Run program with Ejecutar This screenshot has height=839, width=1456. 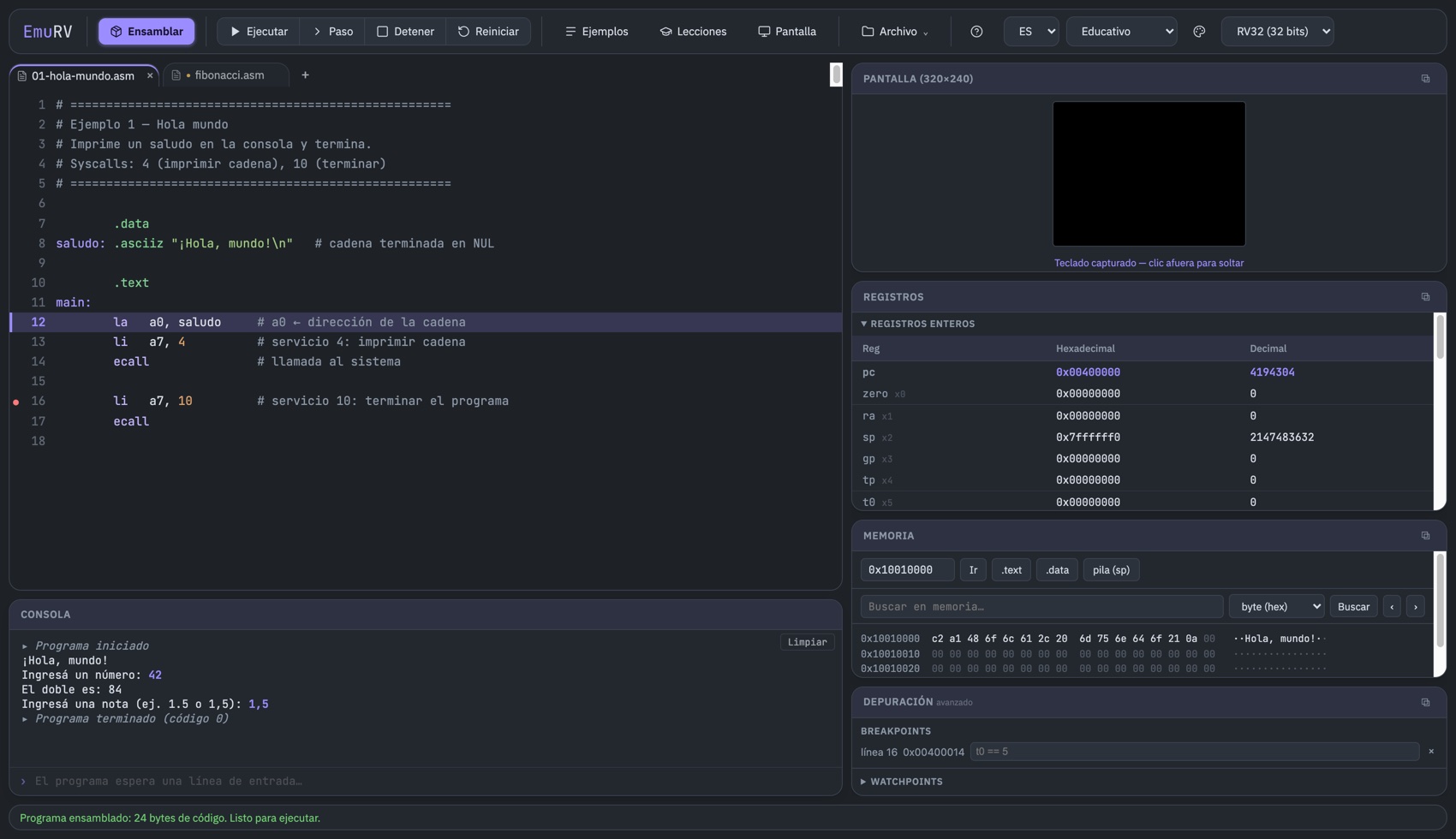pyautogui.click(x=259, y=32)
